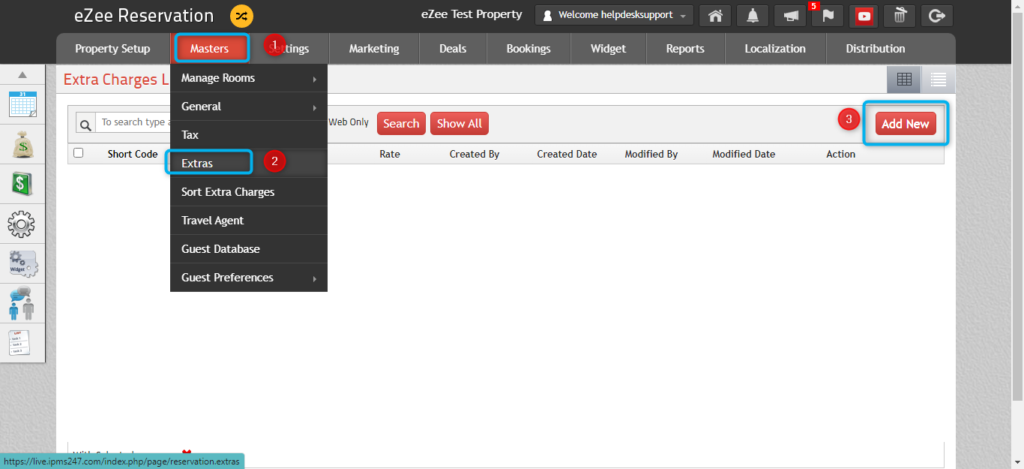1024x469 pixels.
Task: Click the green dollar icon in sidebar
Action: [x=23, y=184]
